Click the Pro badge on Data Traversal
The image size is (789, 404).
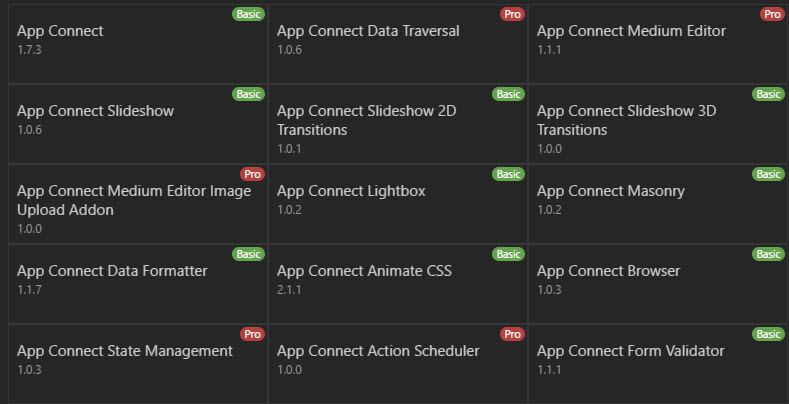pos(511,14)
